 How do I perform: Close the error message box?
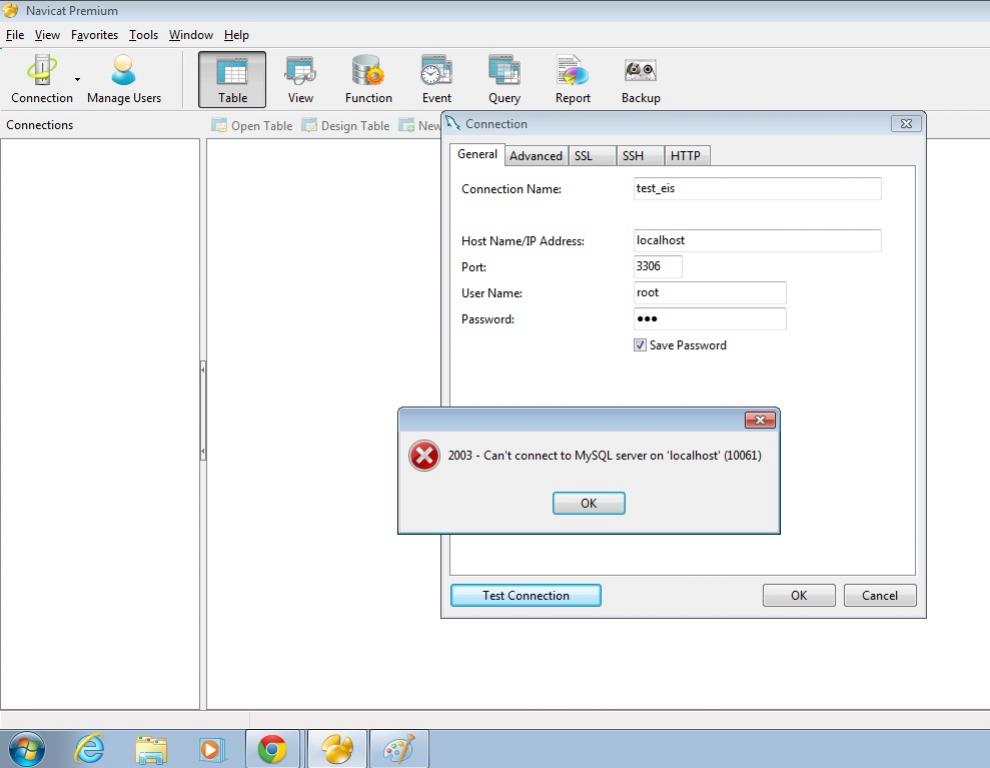(760, 420)
